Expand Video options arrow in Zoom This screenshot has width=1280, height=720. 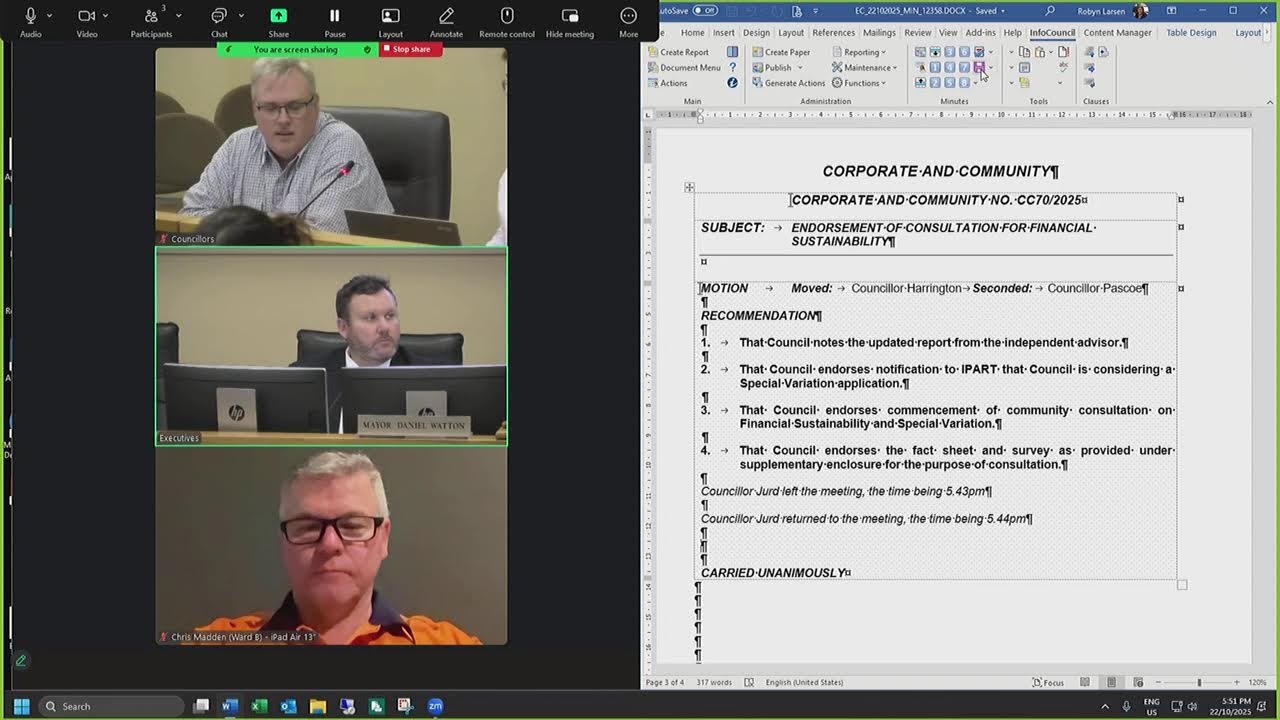[x=107, y=15]
